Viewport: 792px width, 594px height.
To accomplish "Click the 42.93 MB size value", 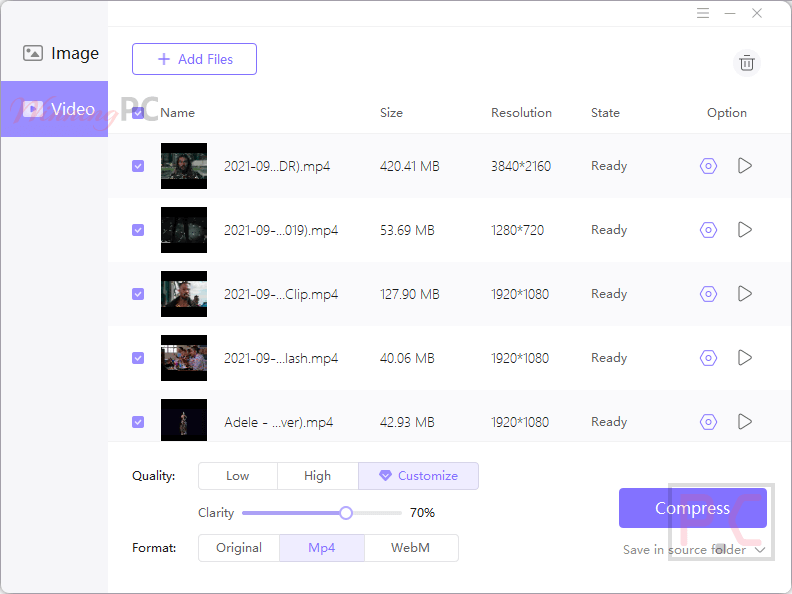I will [x=407, y=422].
